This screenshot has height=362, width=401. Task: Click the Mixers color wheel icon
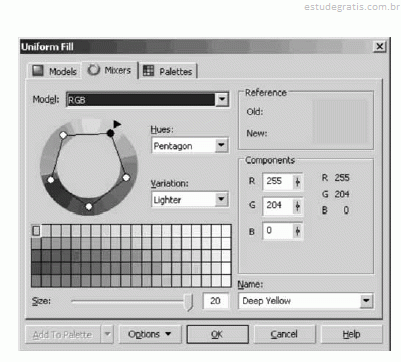(x=94, y=70)
